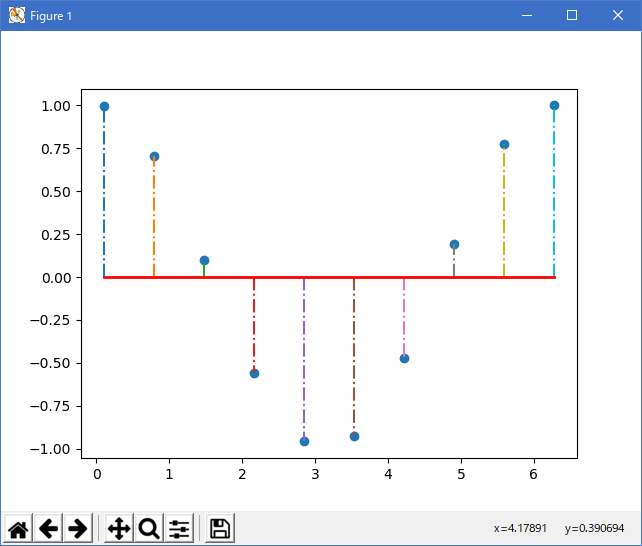The height and width of the screenshot is (546, 642).
Task: Activate the Pan axes tool
Action: pyautogui.click(x=119, y=528)
